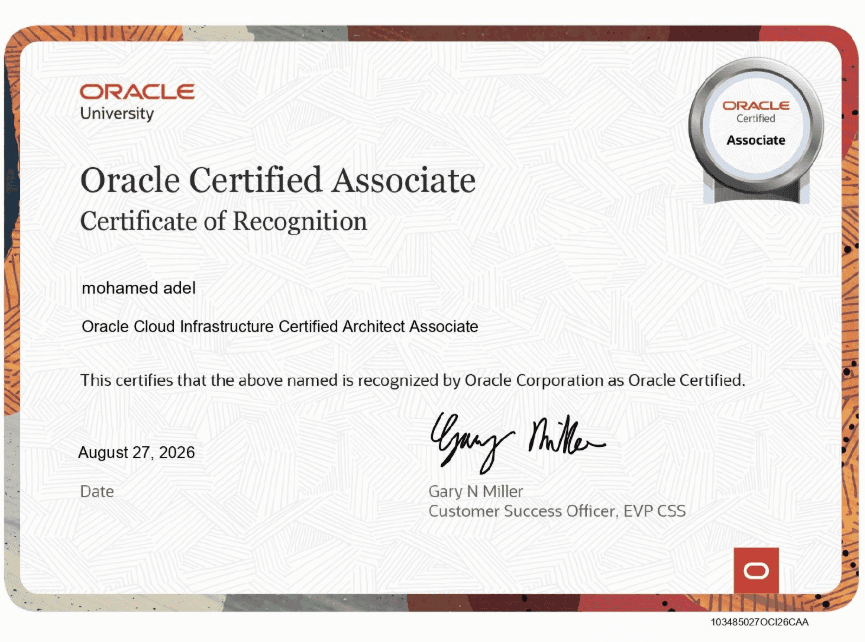The height and width of the screenshot is (642, 865).
Task: Click the certificate ID "103485027OCI26CAA"
Action: click(x=760, y=622)
